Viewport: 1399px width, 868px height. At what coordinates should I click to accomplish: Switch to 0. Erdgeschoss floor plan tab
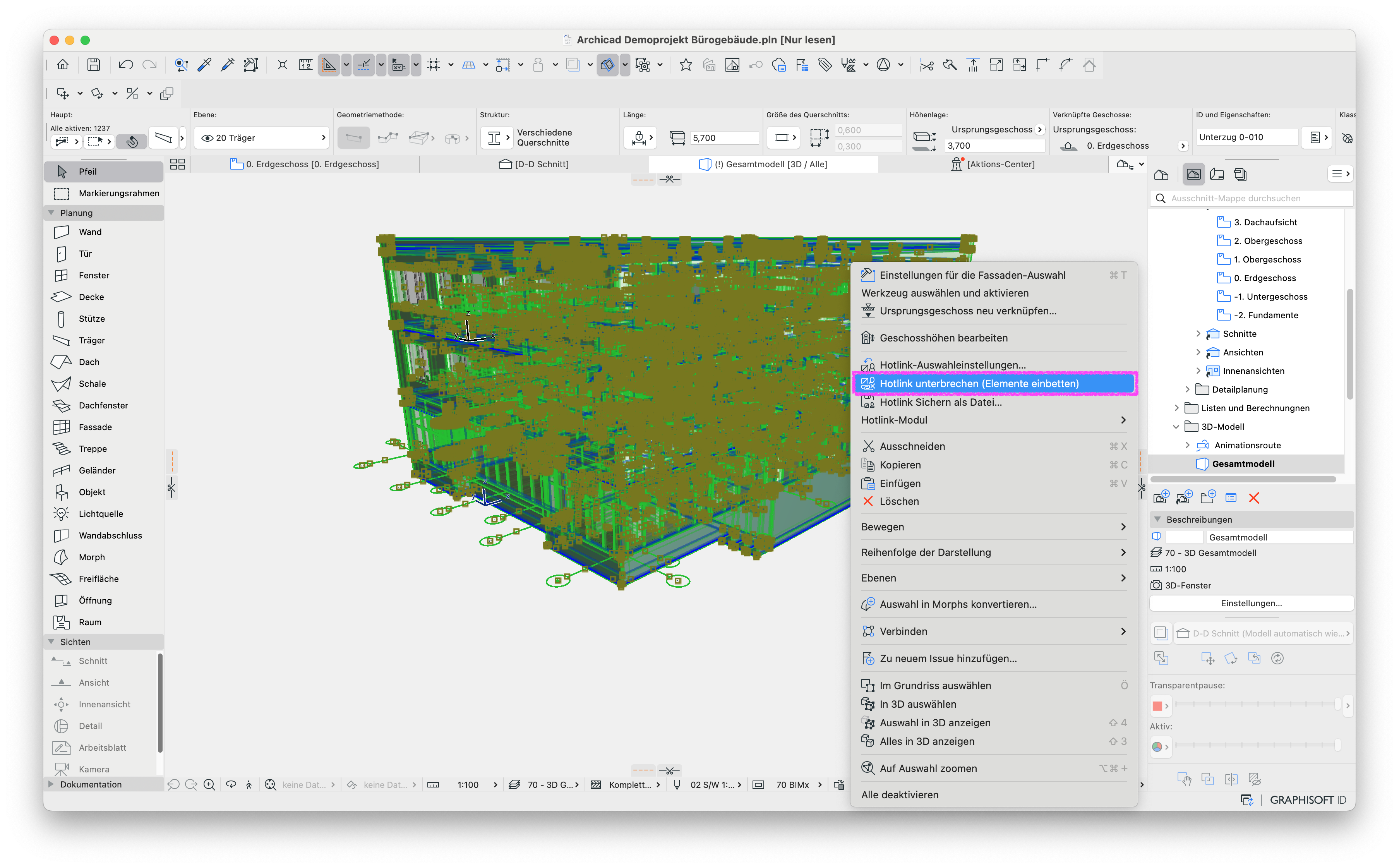305,164
